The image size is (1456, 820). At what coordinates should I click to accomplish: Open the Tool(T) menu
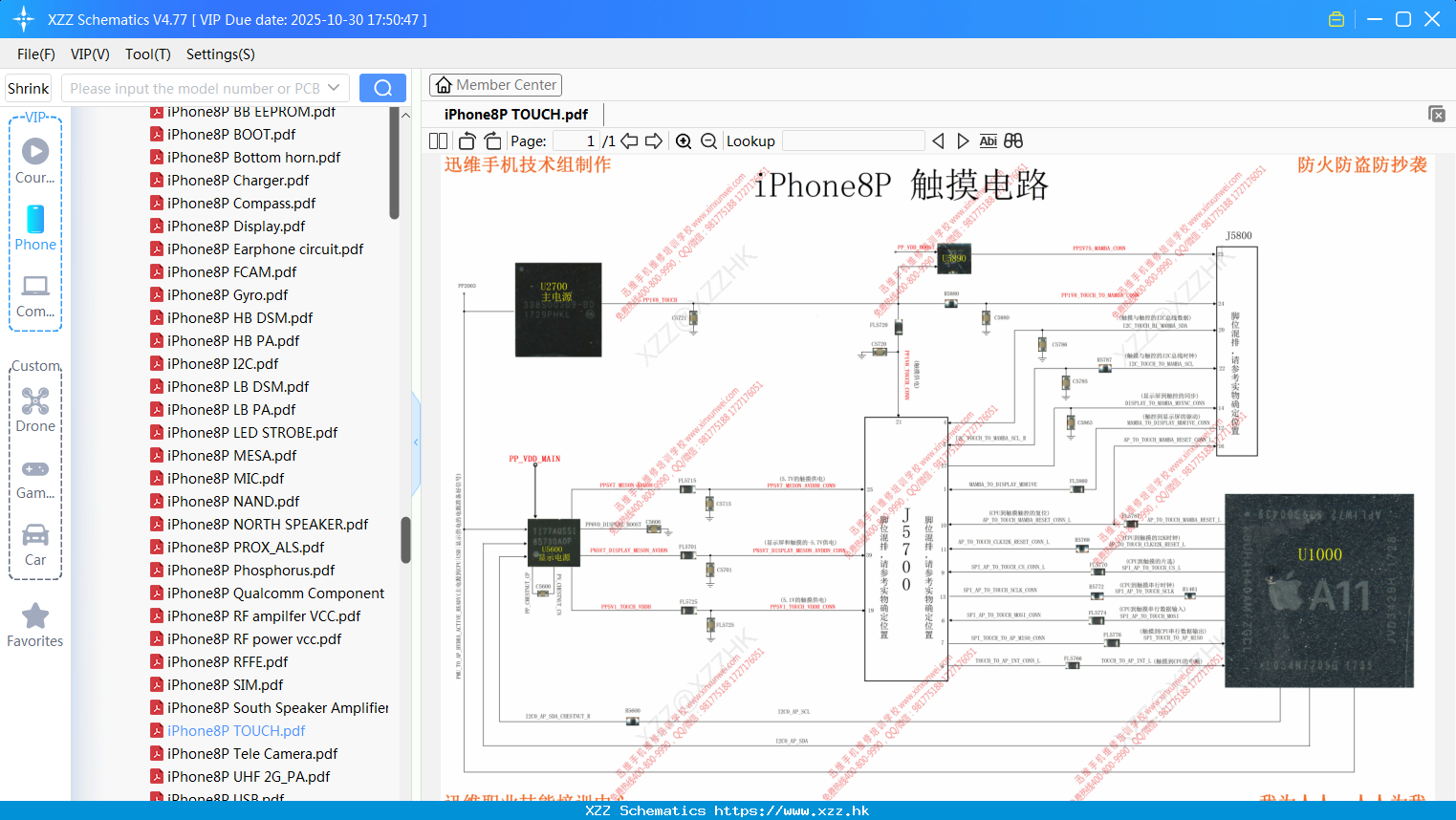[x=148, y=54]
